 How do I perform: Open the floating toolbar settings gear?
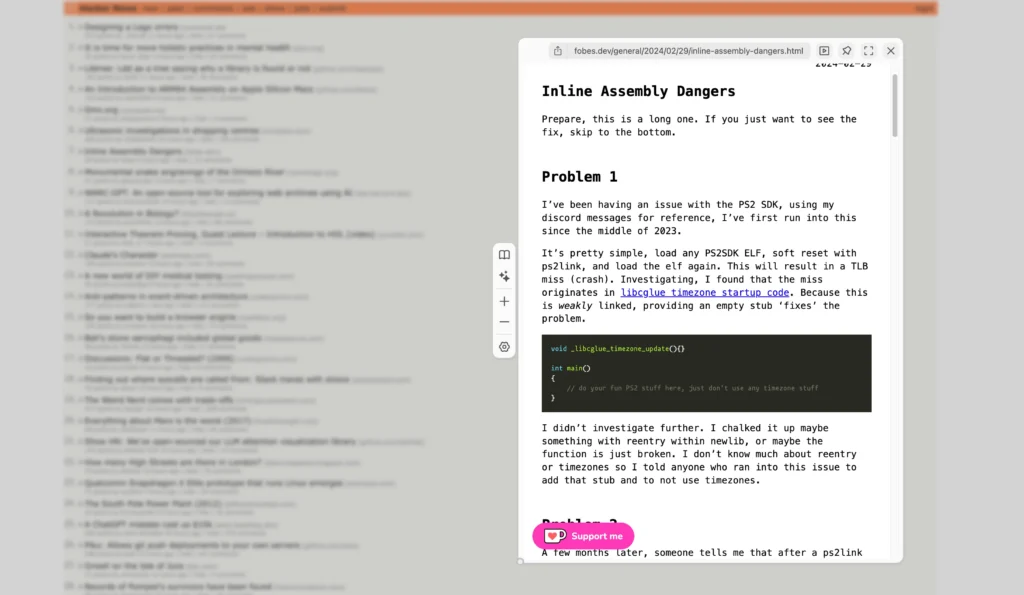point(504,346)
